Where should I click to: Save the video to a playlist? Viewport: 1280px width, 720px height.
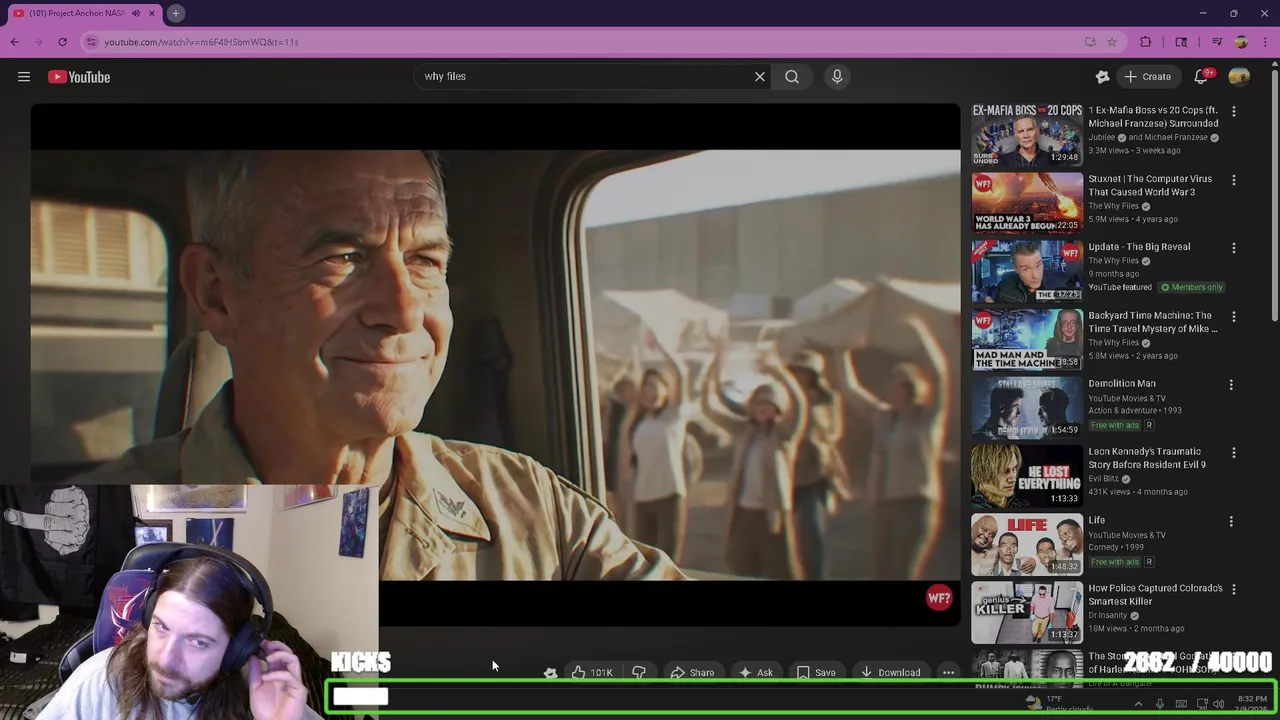816,673
